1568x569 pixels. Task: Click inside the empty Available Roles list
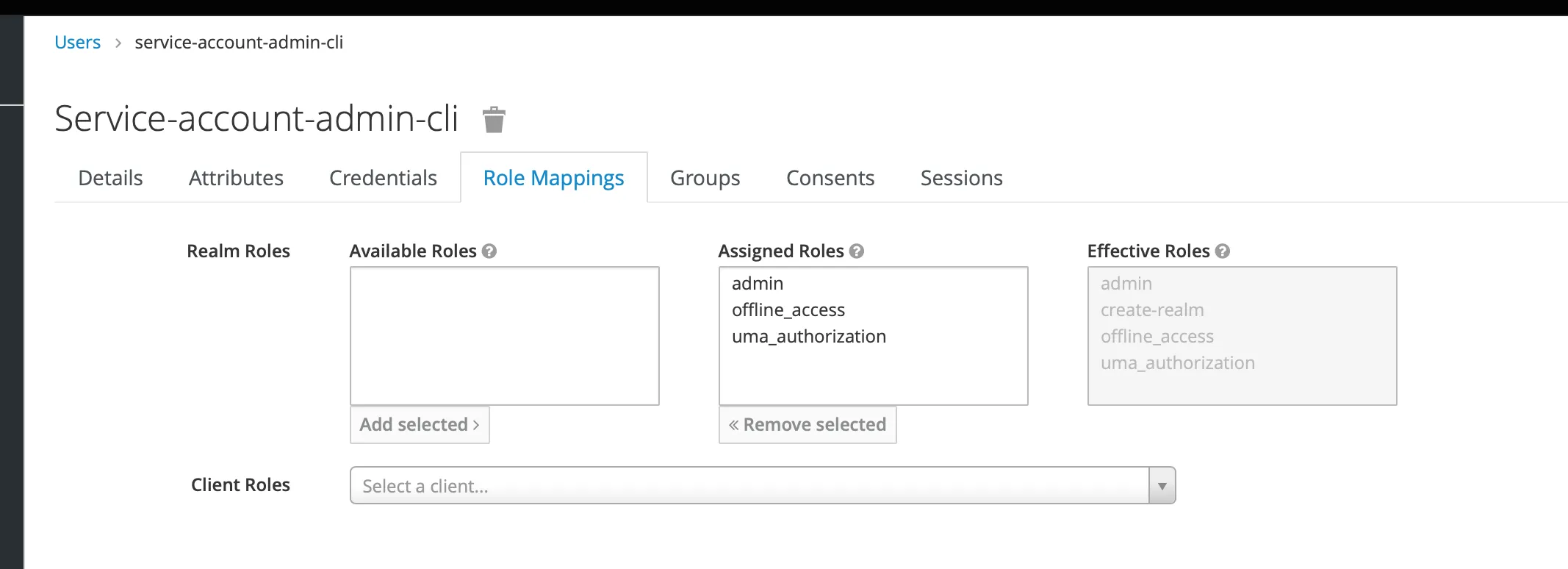point(504,335)
